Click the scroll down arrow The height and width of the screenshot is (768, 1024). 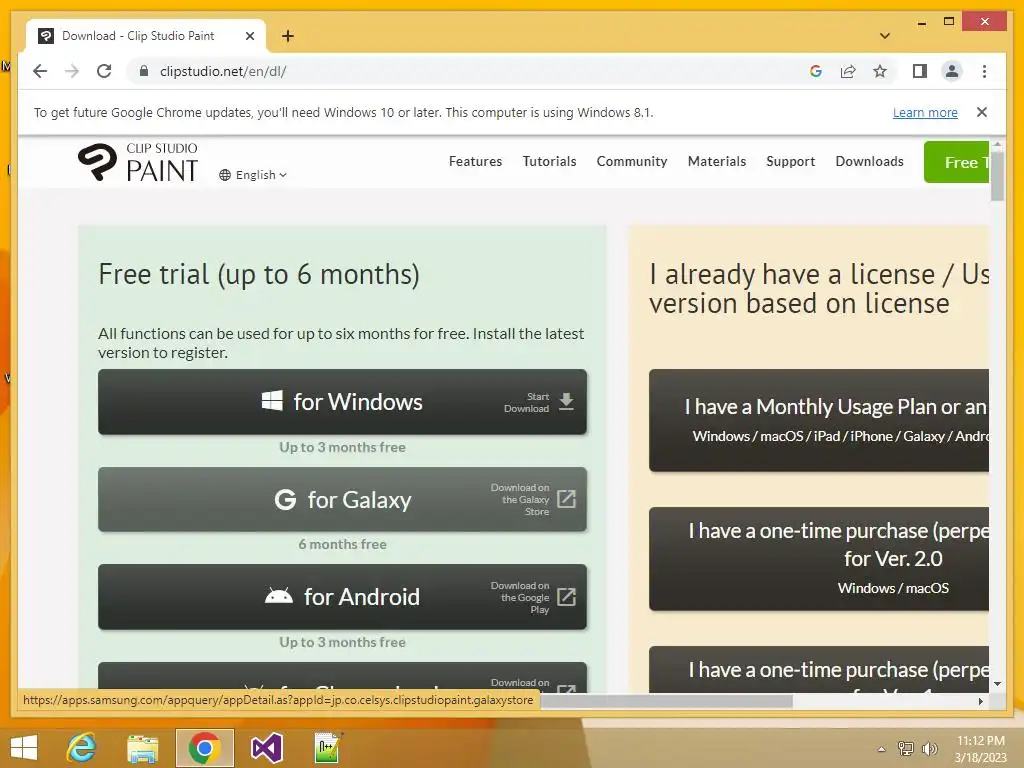coord(997,684)
